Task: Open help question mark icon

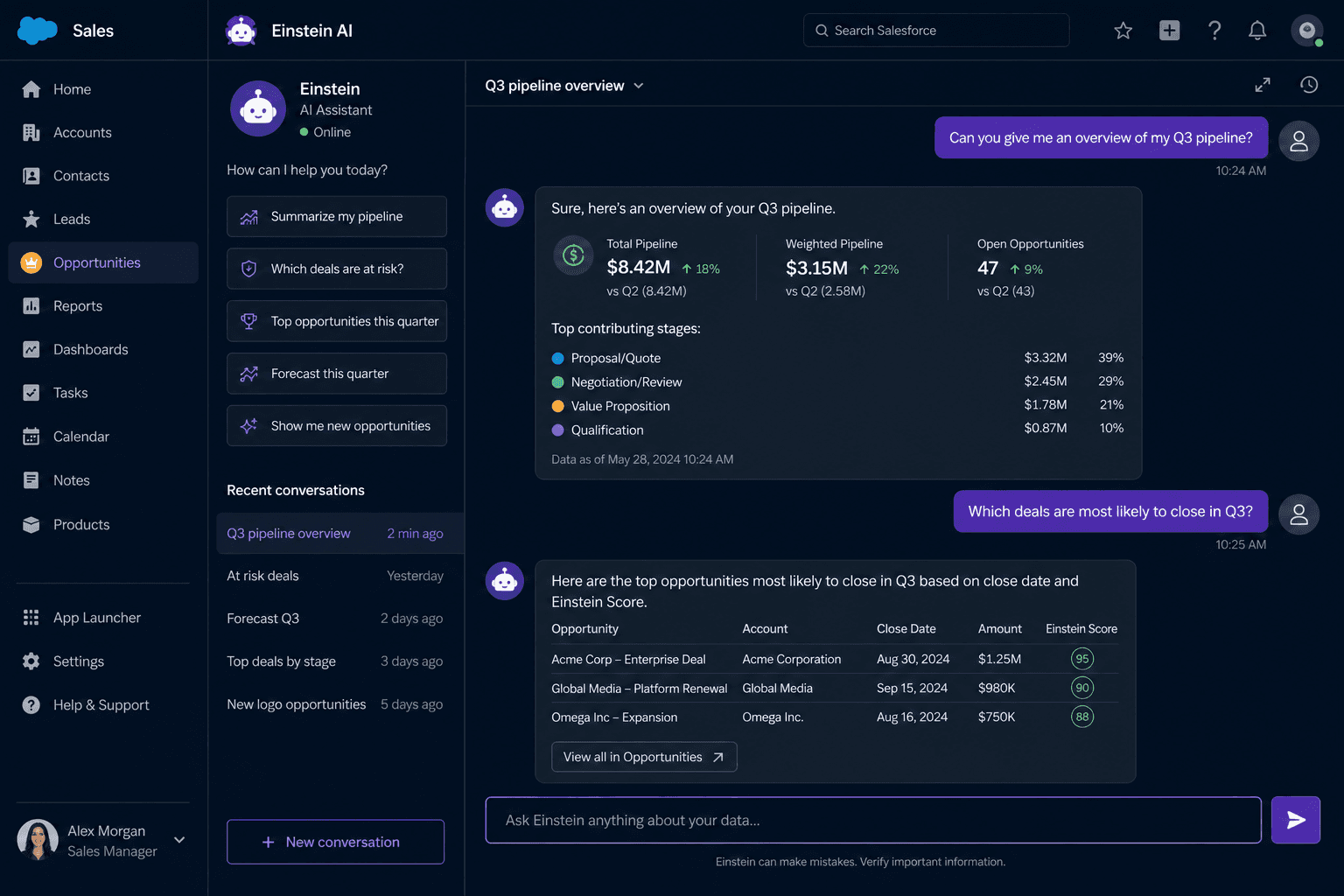Action: (x=1214, y=31)
